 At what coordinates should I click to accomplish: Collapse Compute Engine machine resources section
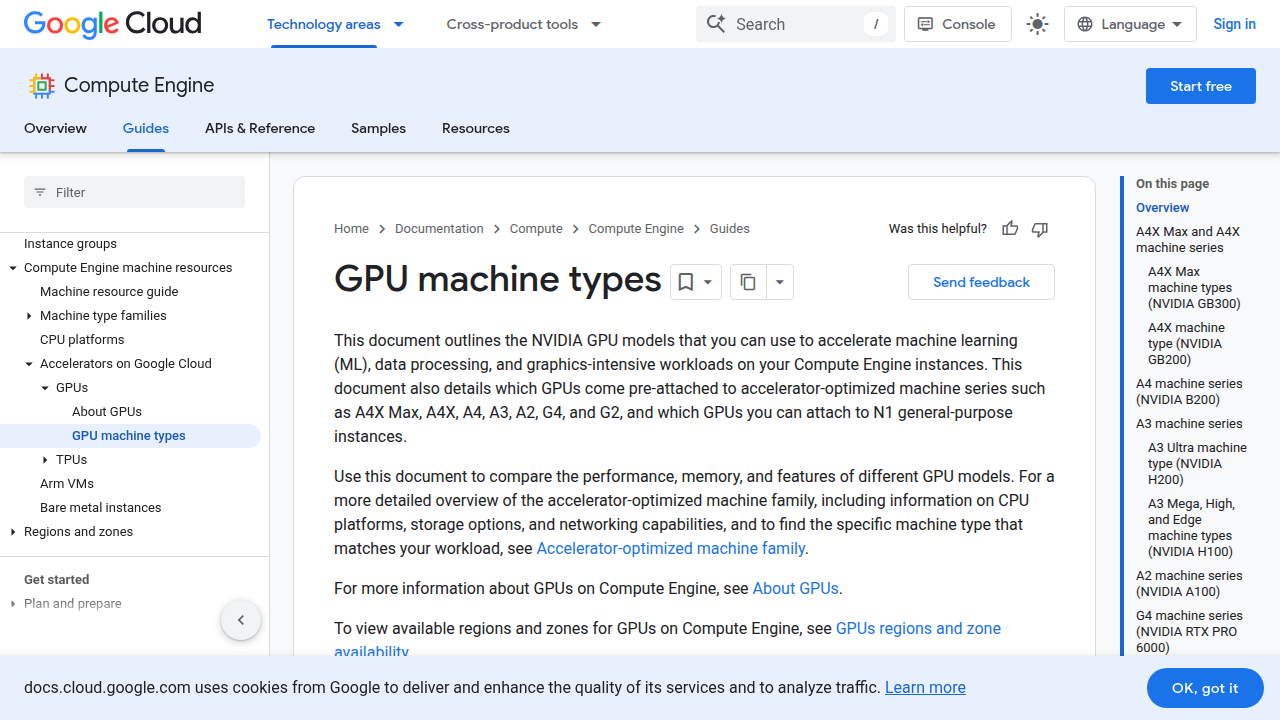click(13, 268)
